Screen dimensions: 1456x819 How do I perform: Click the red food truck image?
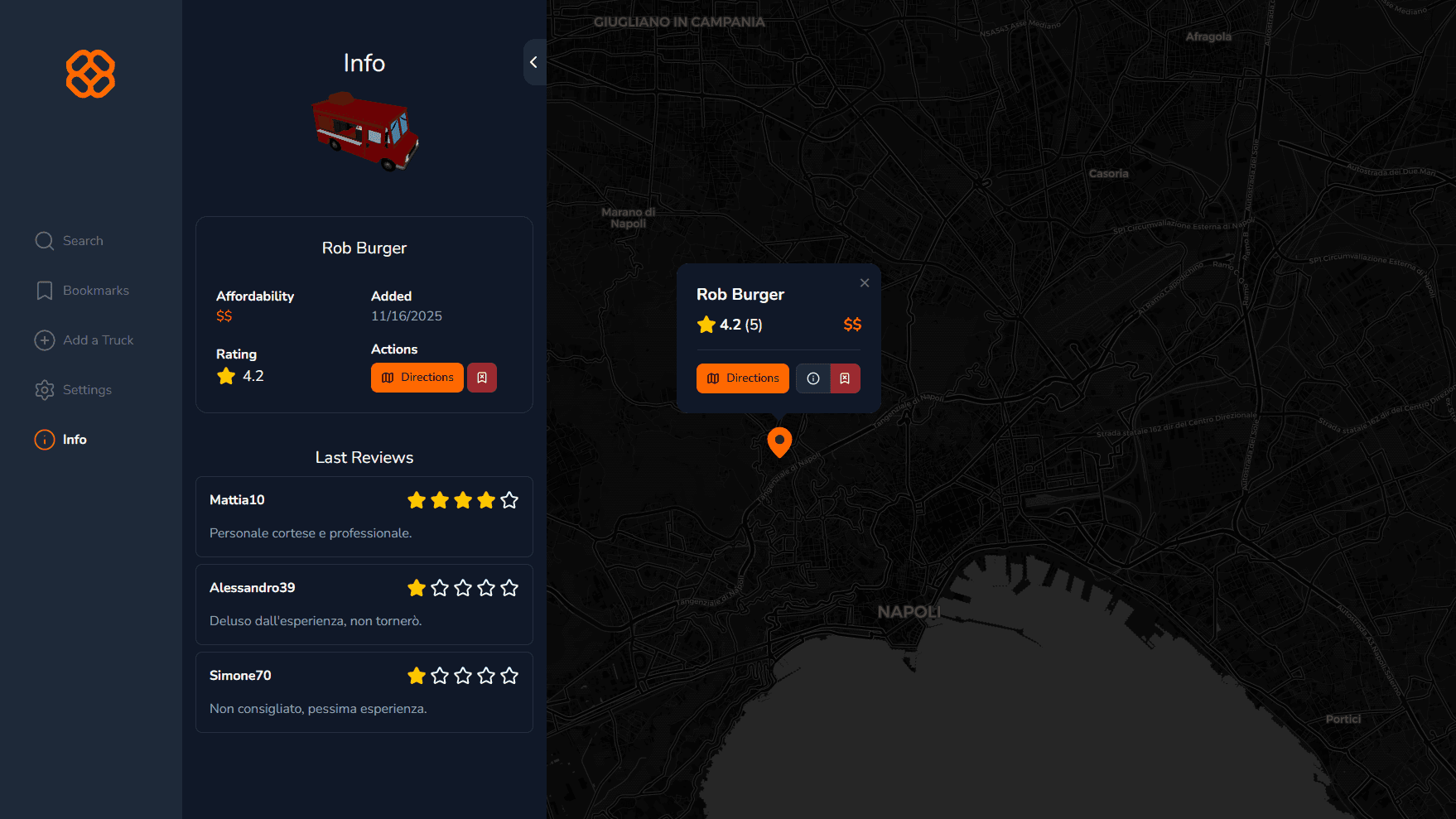364,131
